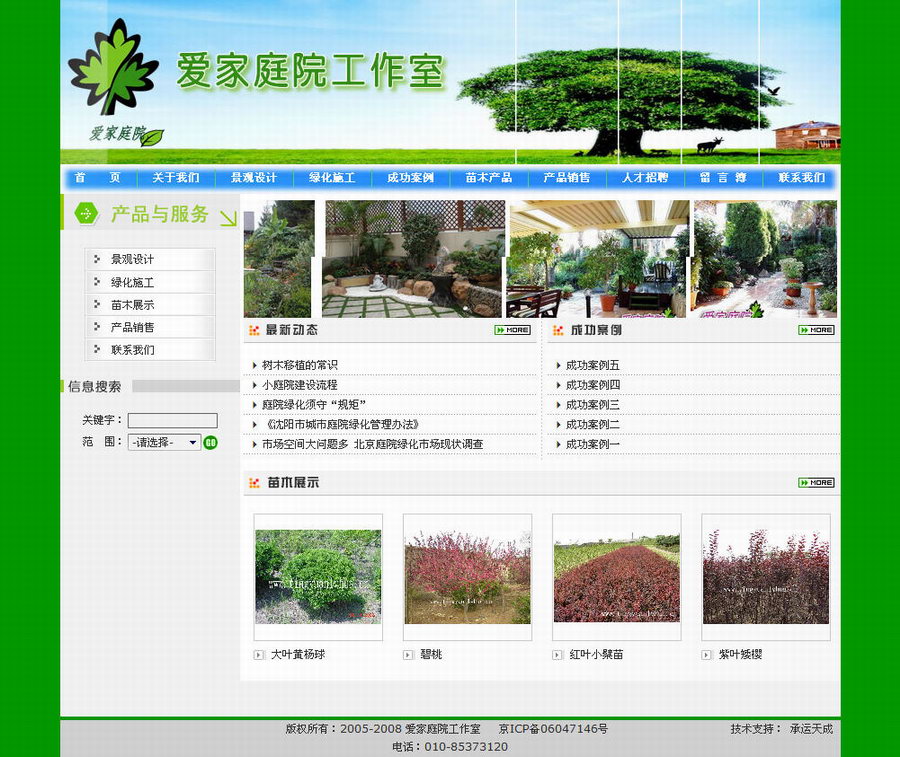Expand the 范围 请选择 dropdown
900x757 pixels.
(x=165, y=442)
